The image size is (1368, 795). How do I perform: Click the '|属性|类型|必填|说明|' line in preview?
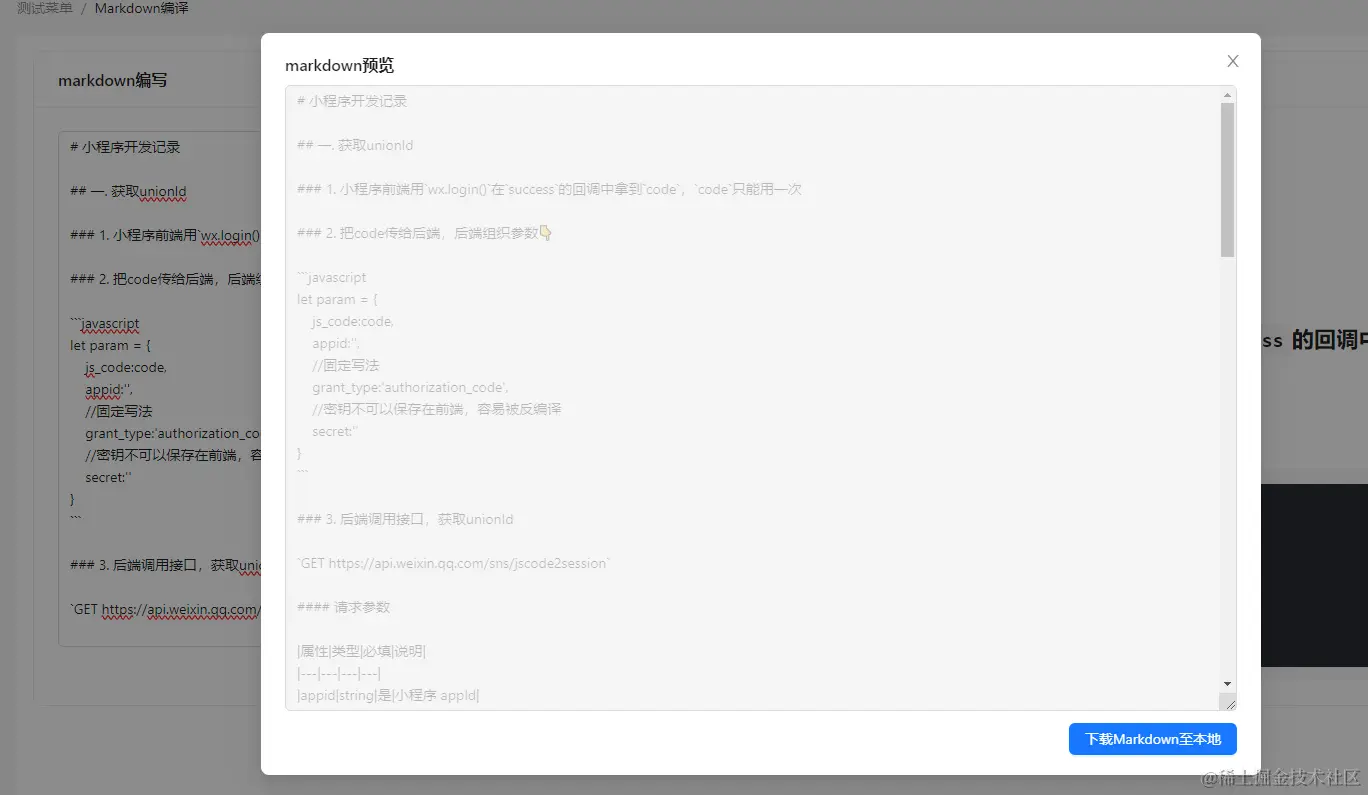(361, 651)
